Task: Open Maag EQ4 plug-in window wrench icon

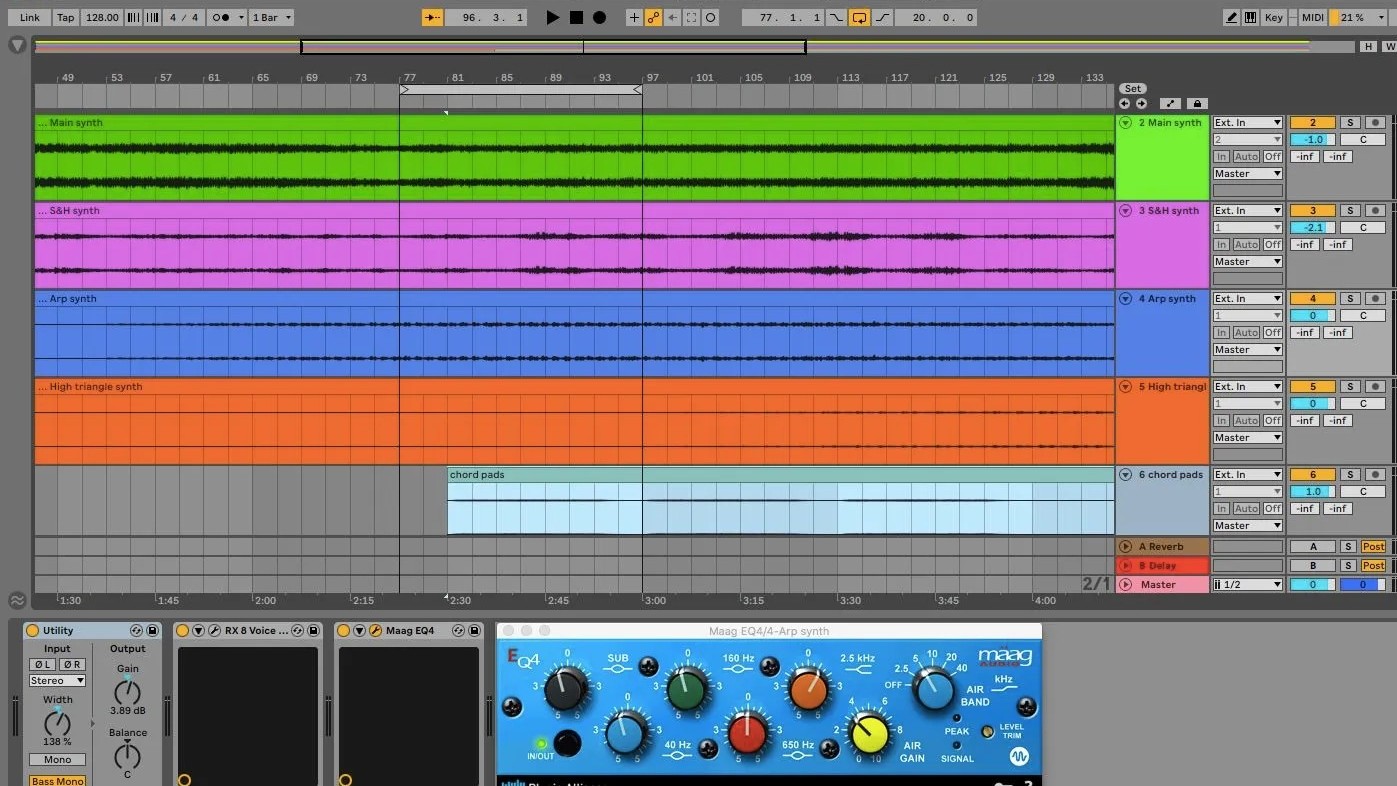Action: pyautogui.click(x=375, y=631)
